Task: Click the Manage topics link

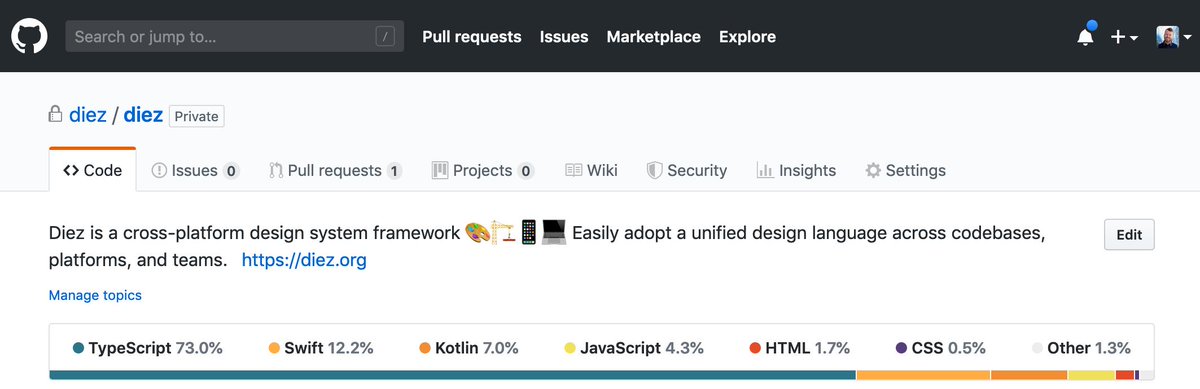Action: 95,295
